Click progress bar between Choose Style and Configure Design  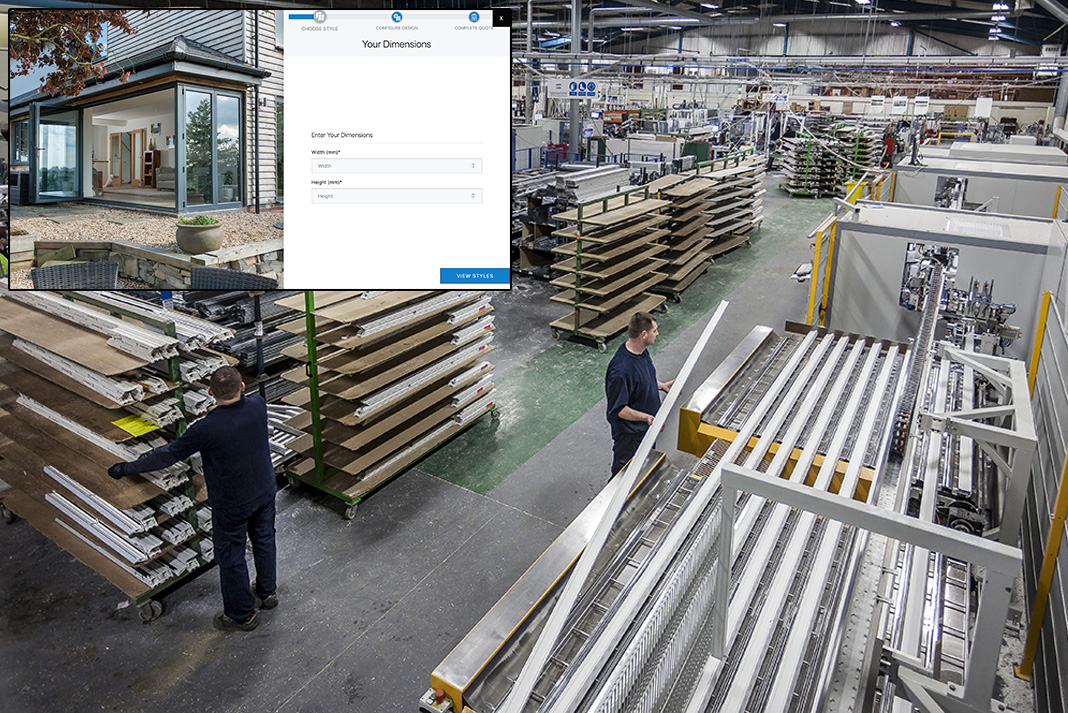pyautogui.click(x=358, y=17)
